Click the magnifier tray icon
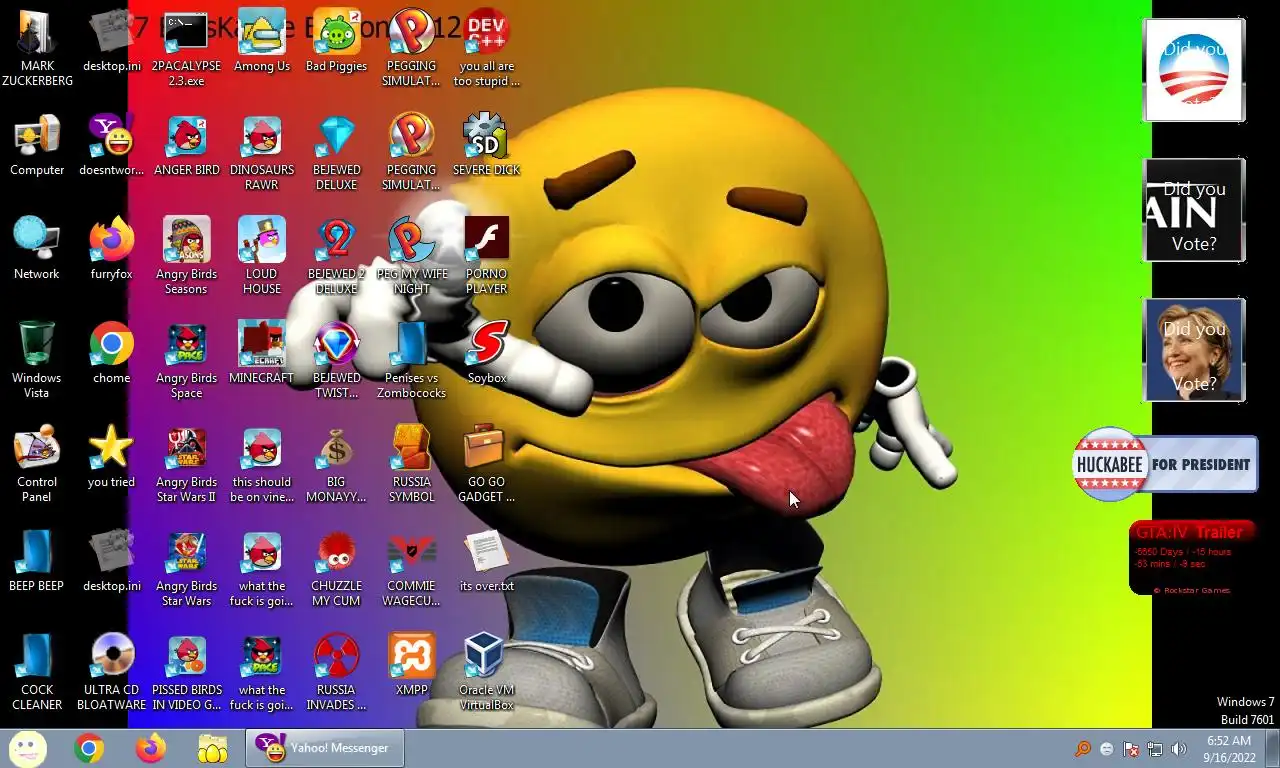 (x=1083, y=748)
